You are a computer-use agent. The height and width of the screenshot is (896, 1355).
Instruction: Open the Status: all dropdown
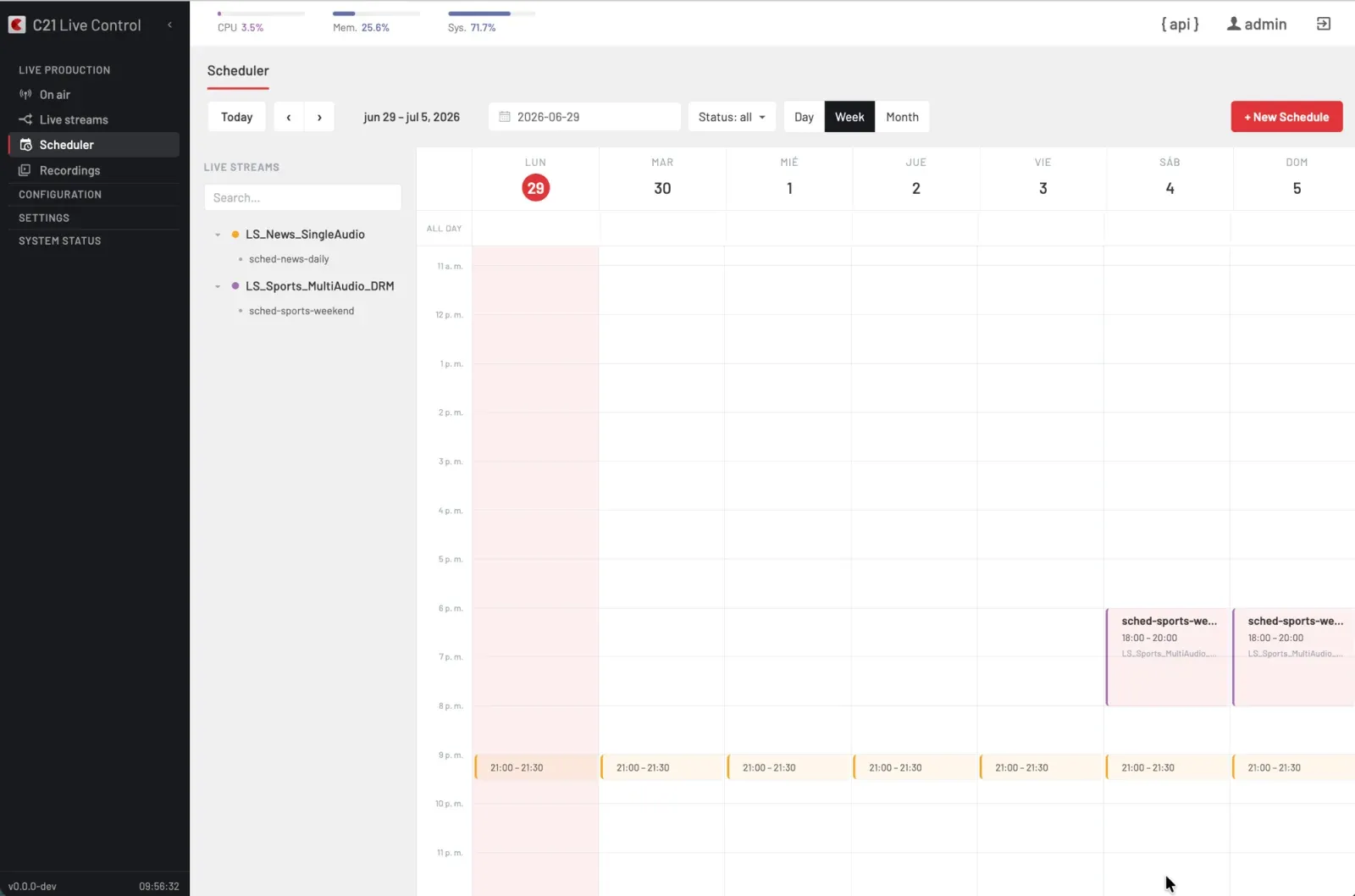[x=732, y=117]
